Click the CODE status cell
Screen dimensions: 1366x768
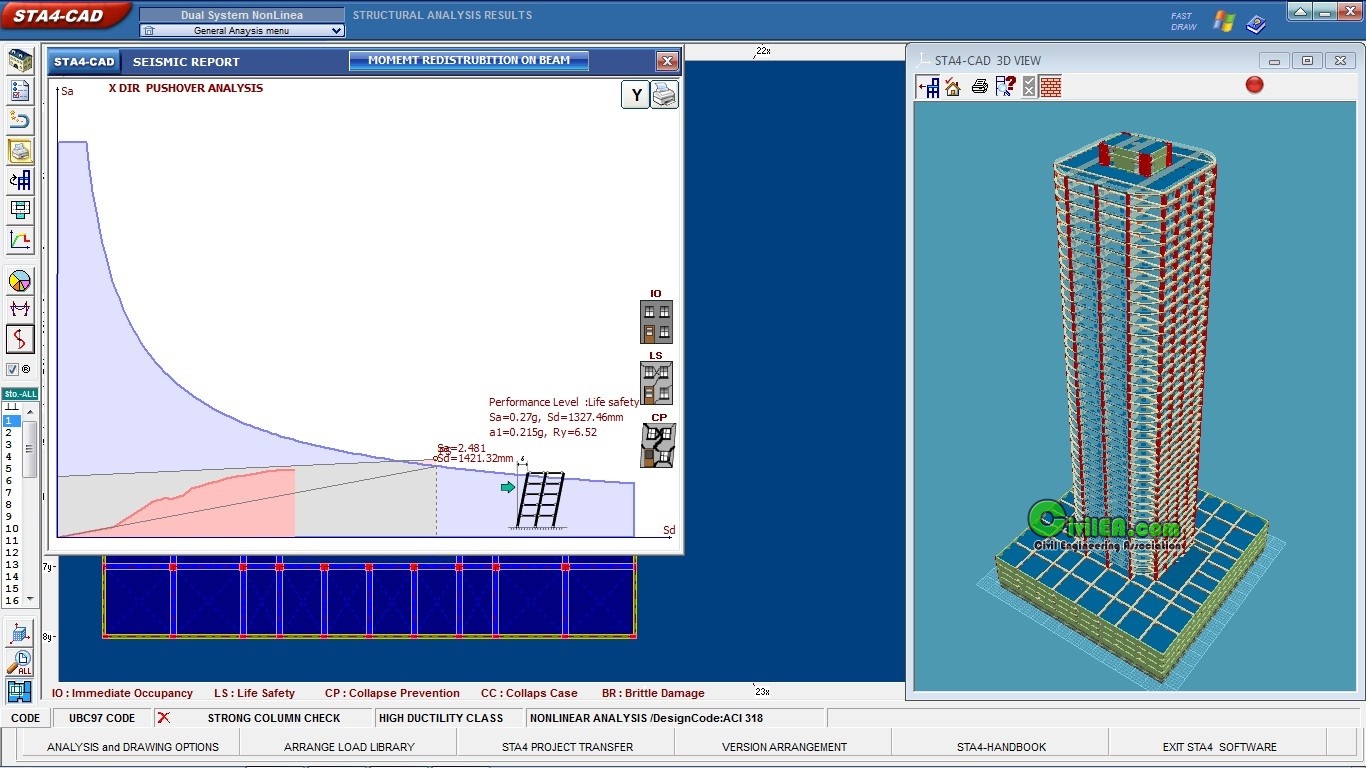pos(26,718)
